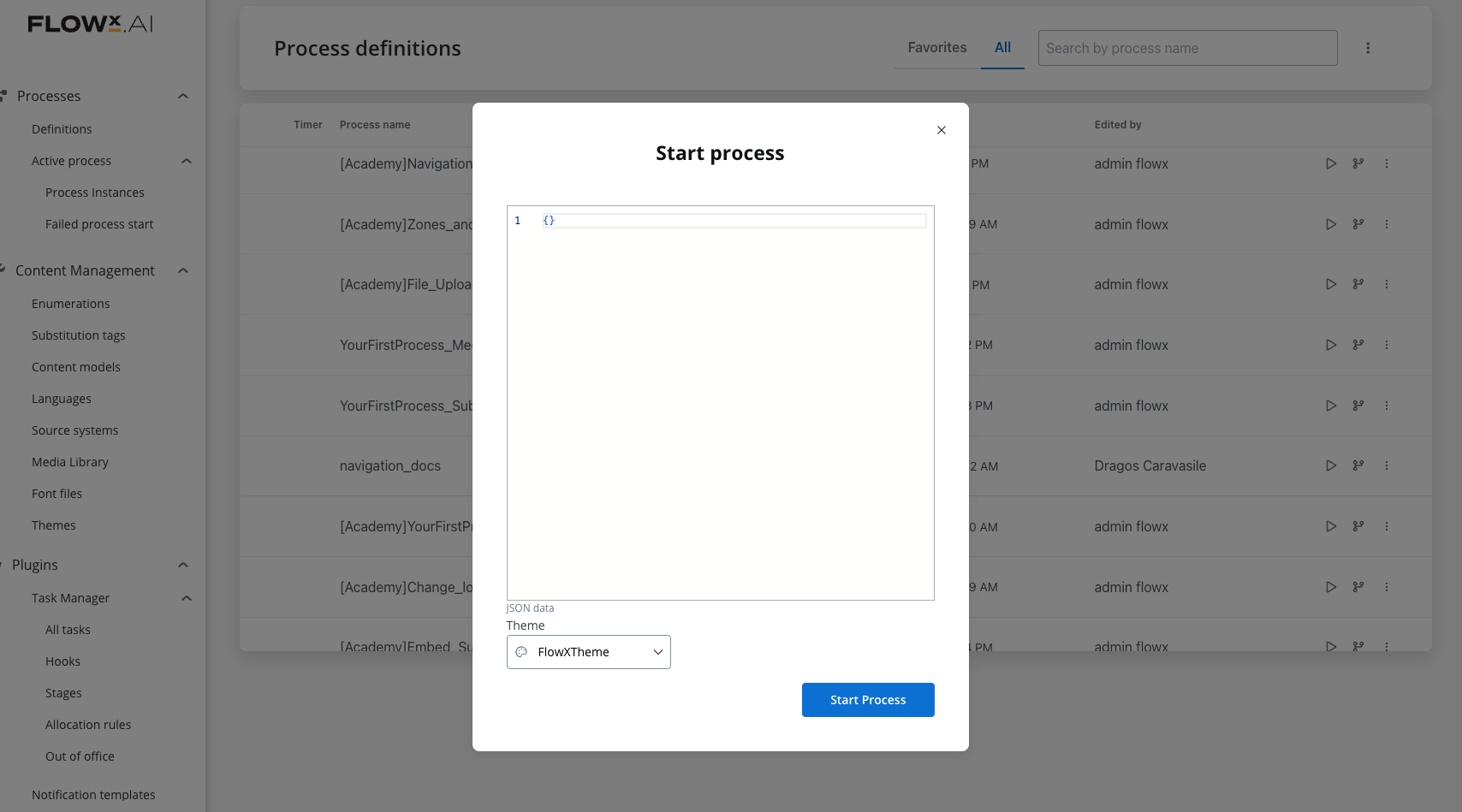Open Definitions in the sidebar

coord(62,129)
